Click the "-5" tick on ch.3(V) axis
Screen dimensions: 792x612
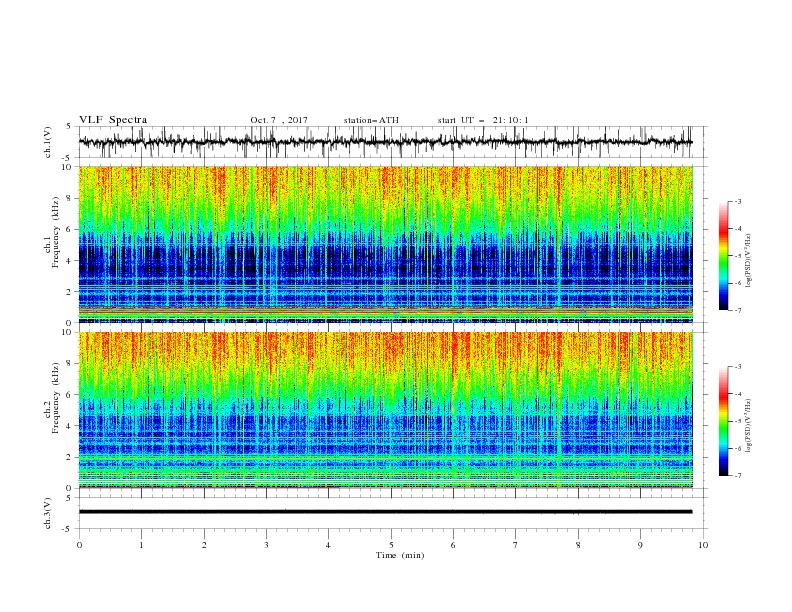click(x=68, y=529)
